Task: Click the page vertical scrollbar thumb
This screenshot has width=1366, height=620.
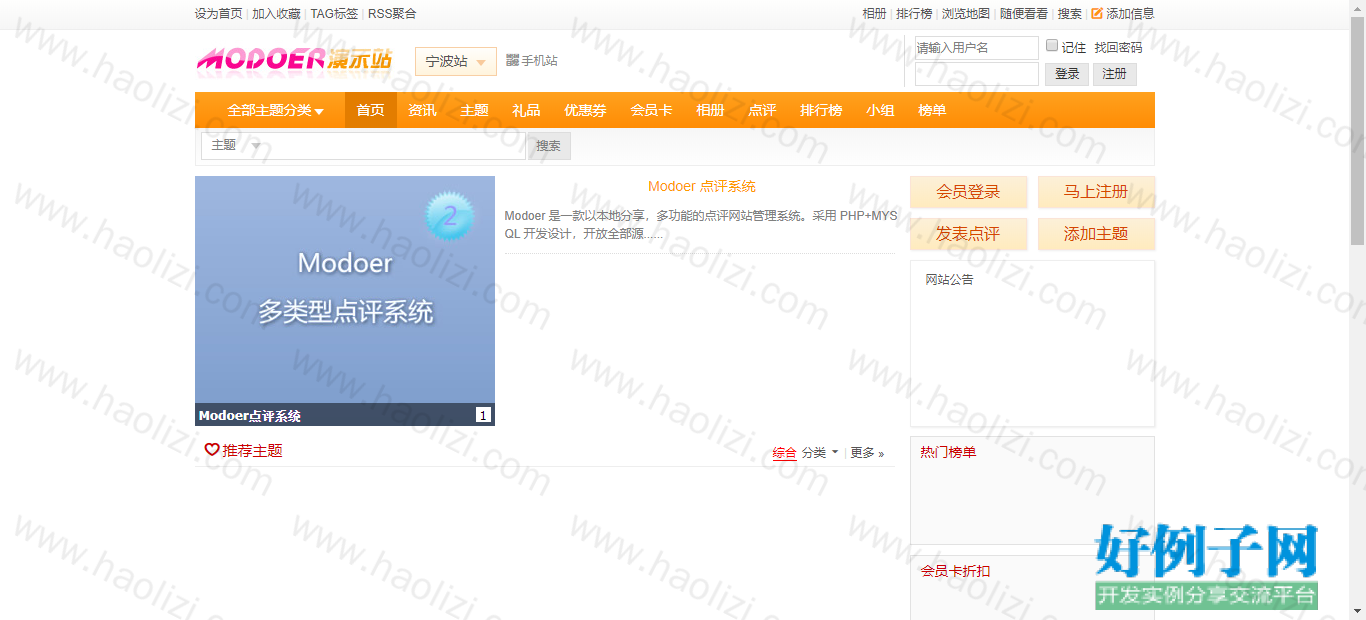Action: [1358, 129]
